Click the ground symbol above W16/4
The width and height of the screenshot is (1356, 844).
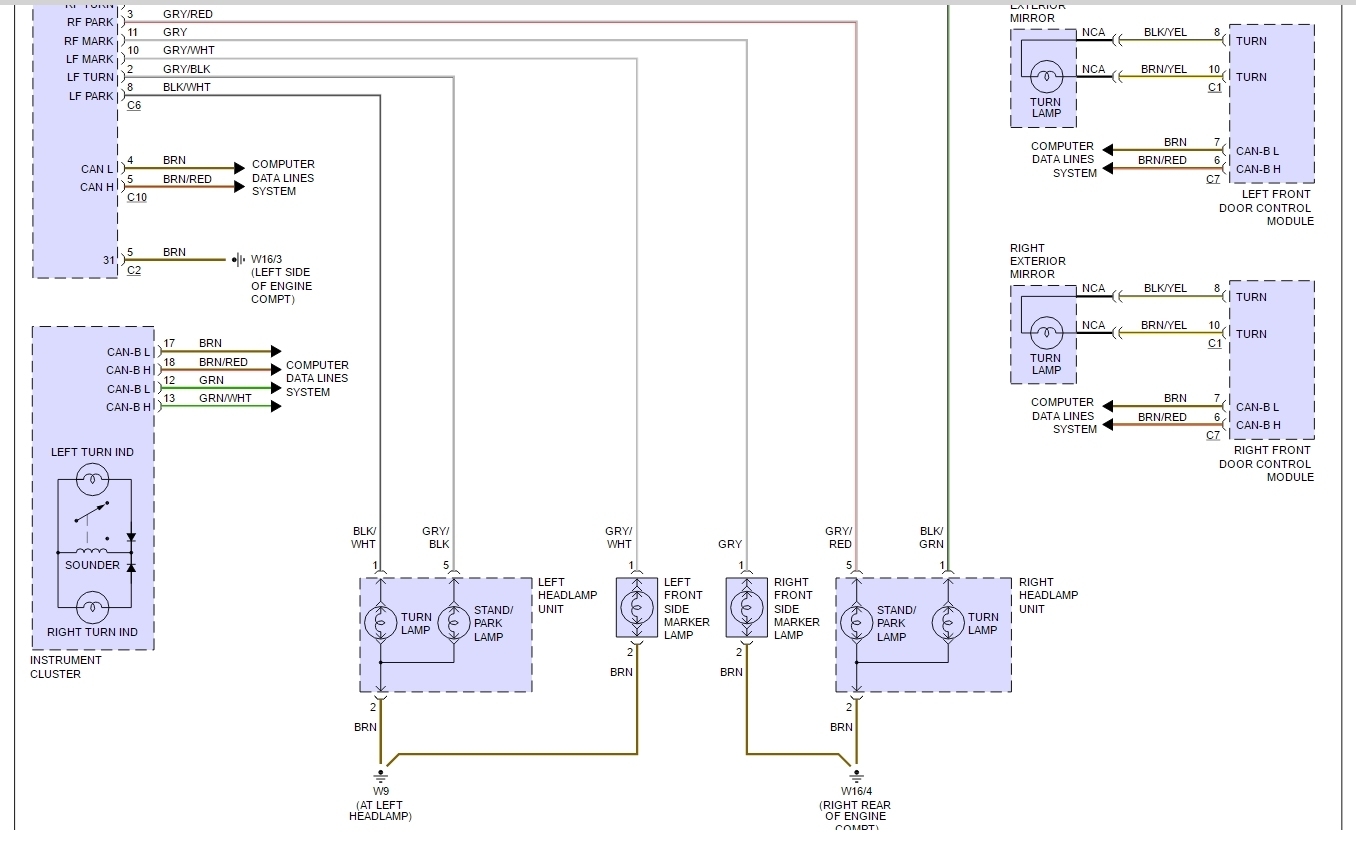tap(855, 775)
